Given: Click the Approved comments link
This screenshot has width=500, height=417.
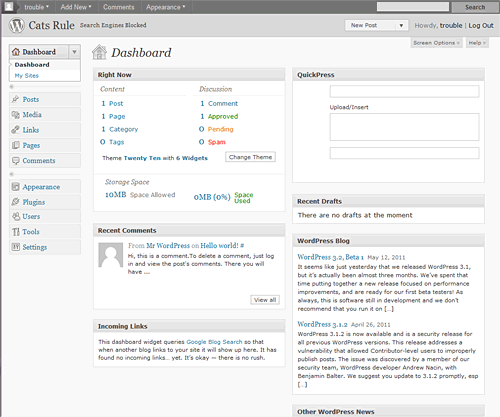Looking at the screenshot, I should click(223, 116).
